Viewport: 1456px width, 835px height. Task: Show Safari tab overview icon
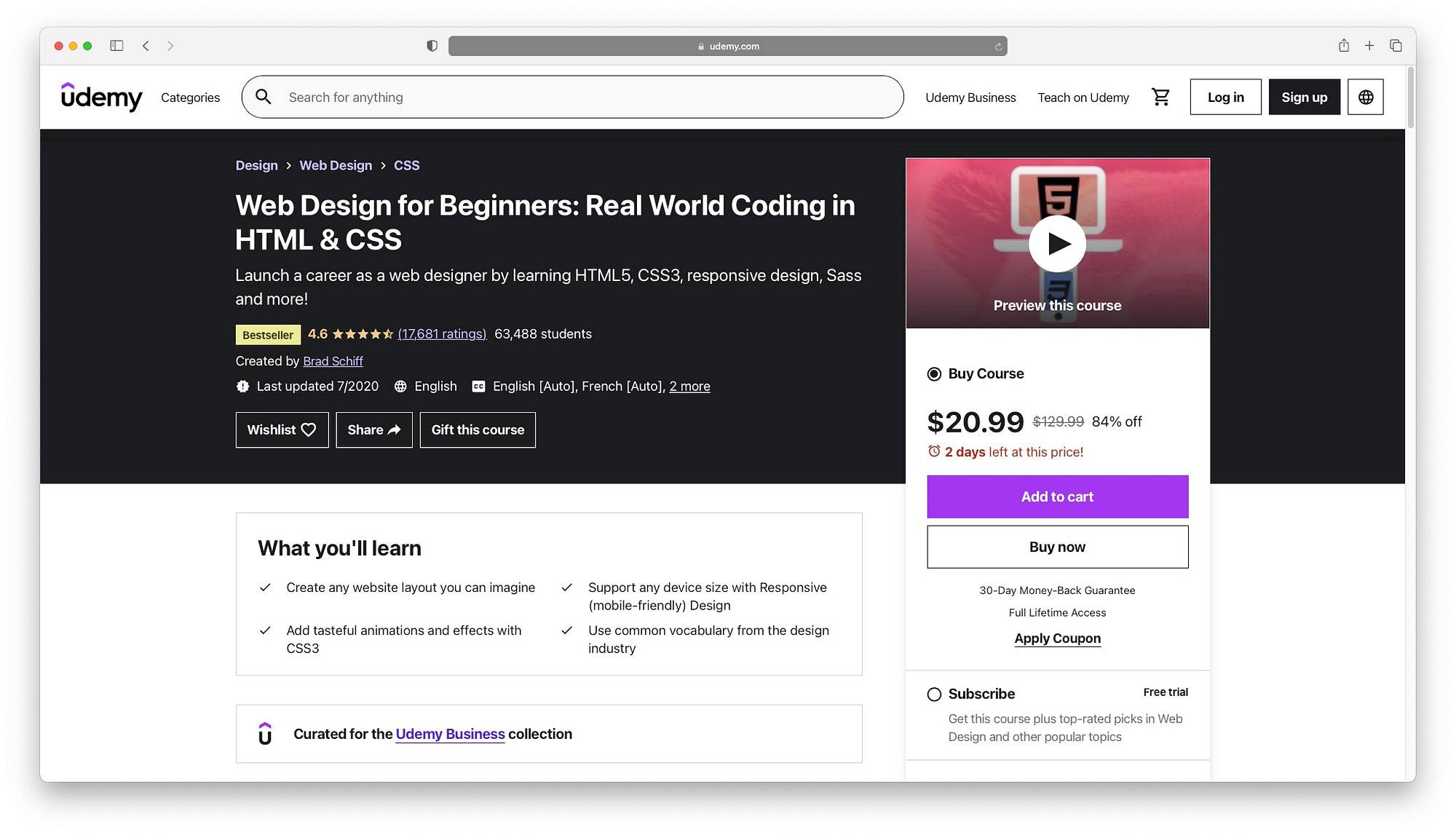pos(1395,46)
